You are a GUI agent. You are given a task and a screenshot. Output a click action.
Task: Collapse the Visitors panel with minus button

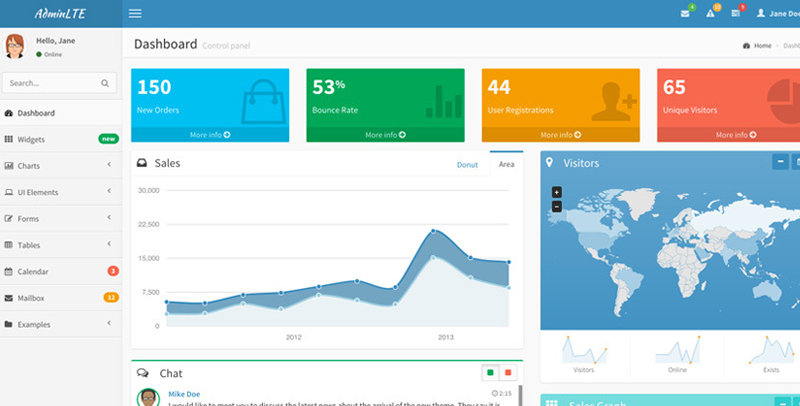tap(780, 163)
